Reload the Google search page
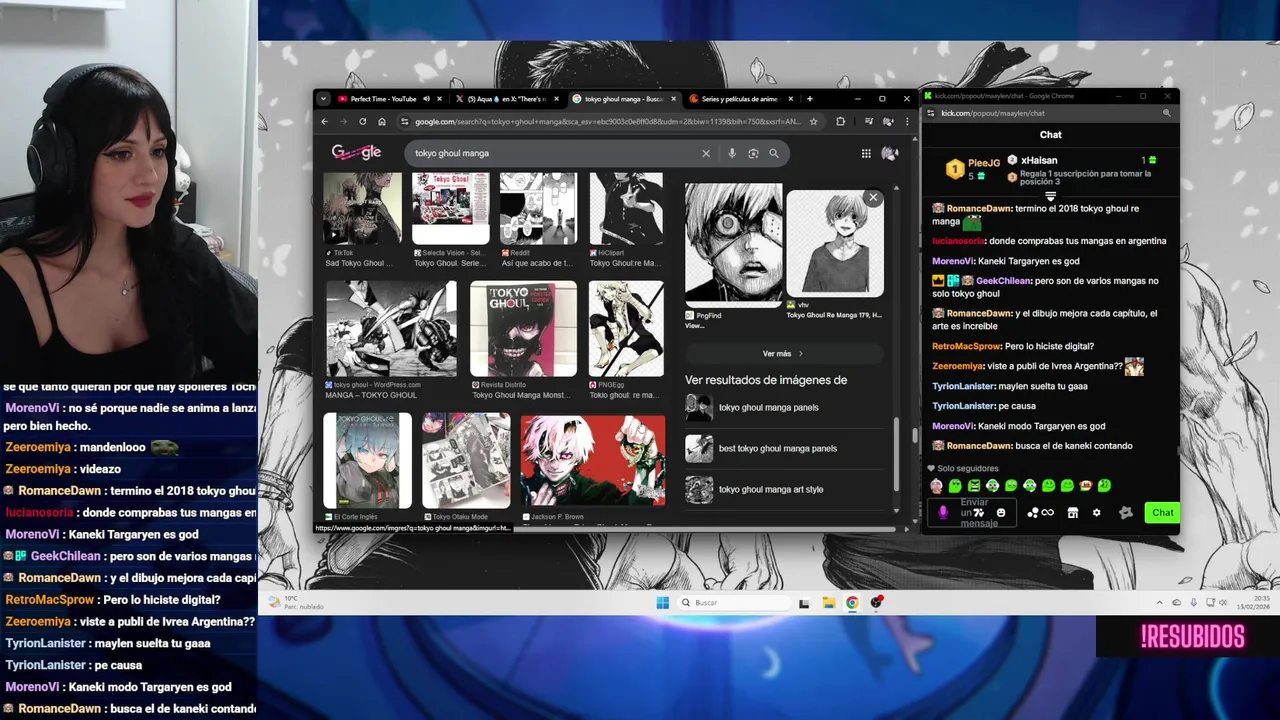 362,122
